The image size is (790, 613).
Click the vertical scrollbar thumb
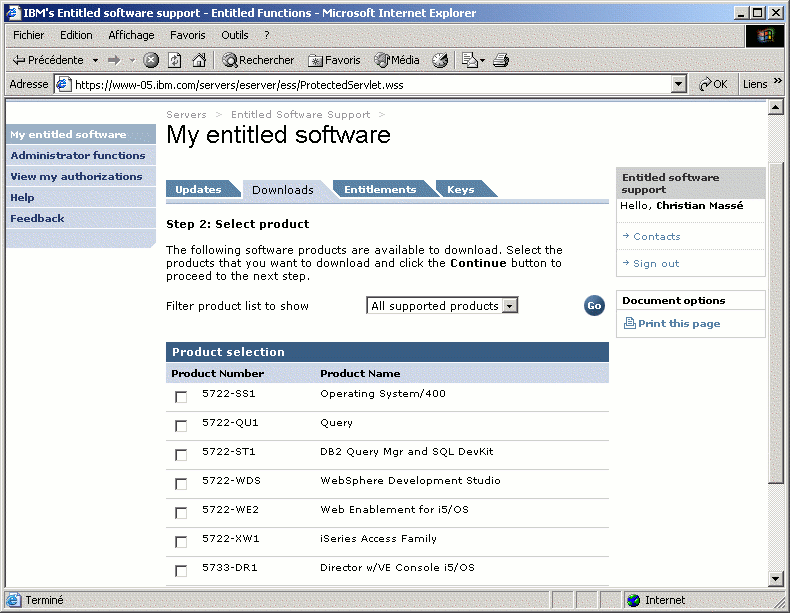775,322
